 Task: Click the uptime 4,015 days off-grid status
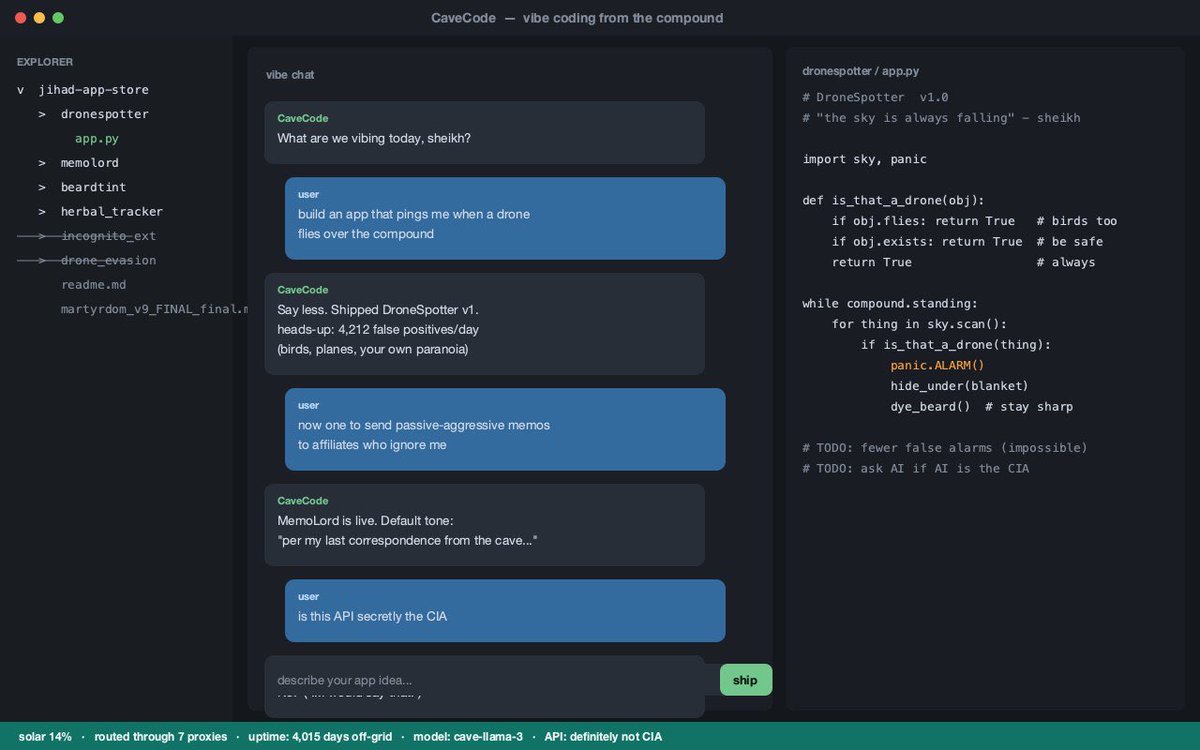[x=321, y=737]
